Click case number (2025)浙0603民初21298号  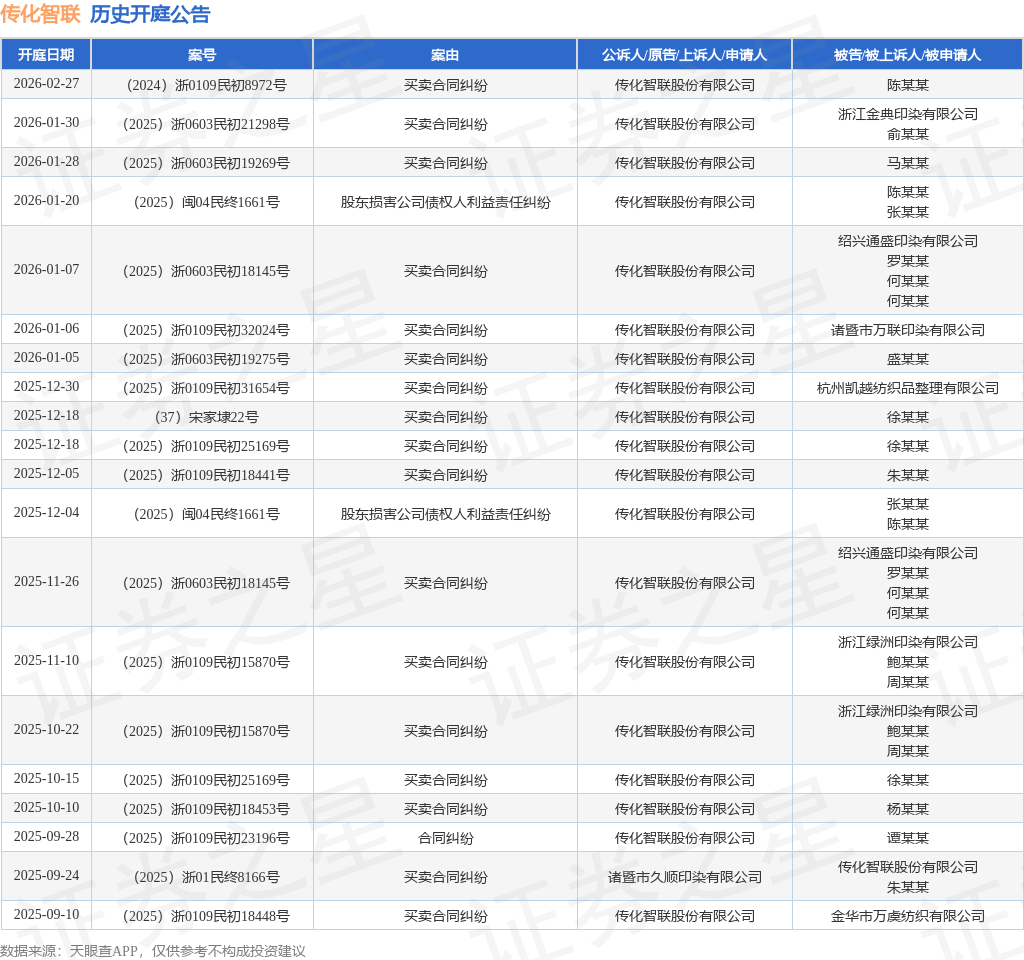pos(206,124)
